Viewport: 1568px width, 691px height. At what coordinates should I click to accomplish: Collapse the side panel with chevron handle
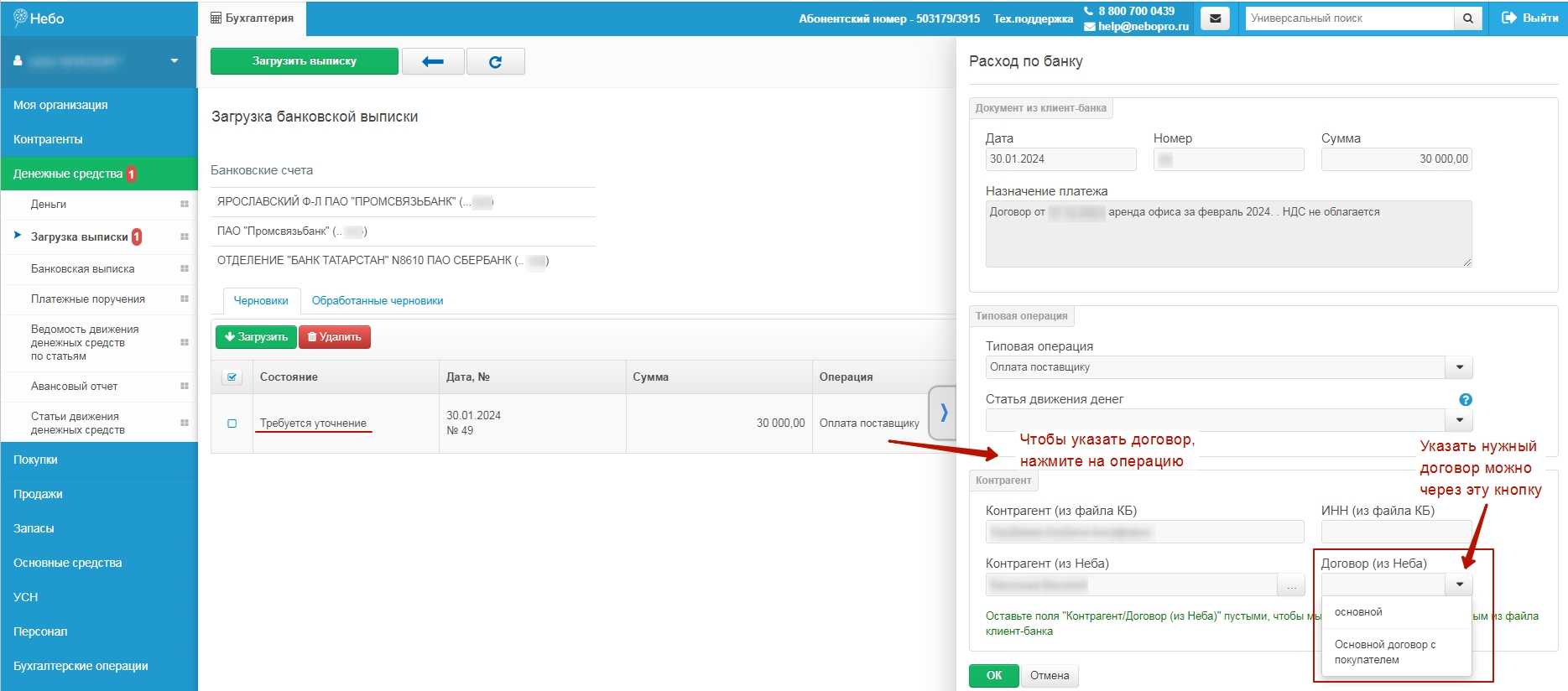click(943, 412)
